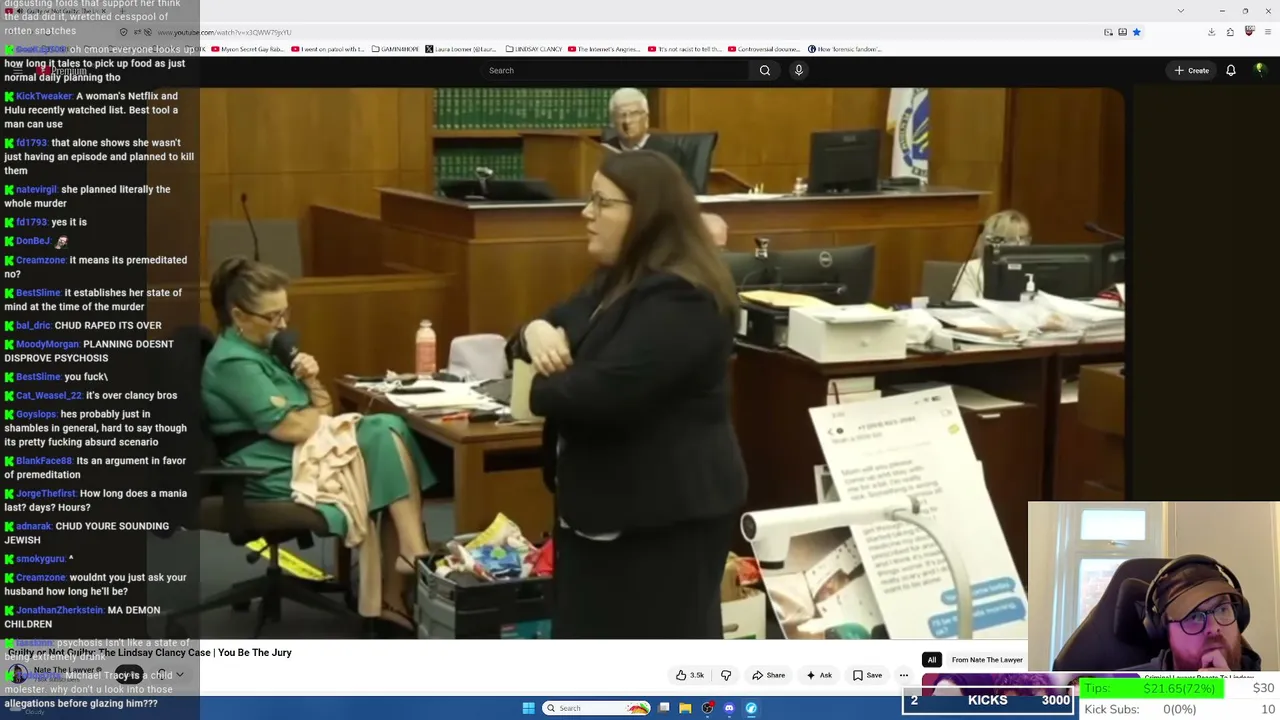The image size is (1280, 720).
Task: Share the Lindsay Clancy video
Action: [768, 675]
